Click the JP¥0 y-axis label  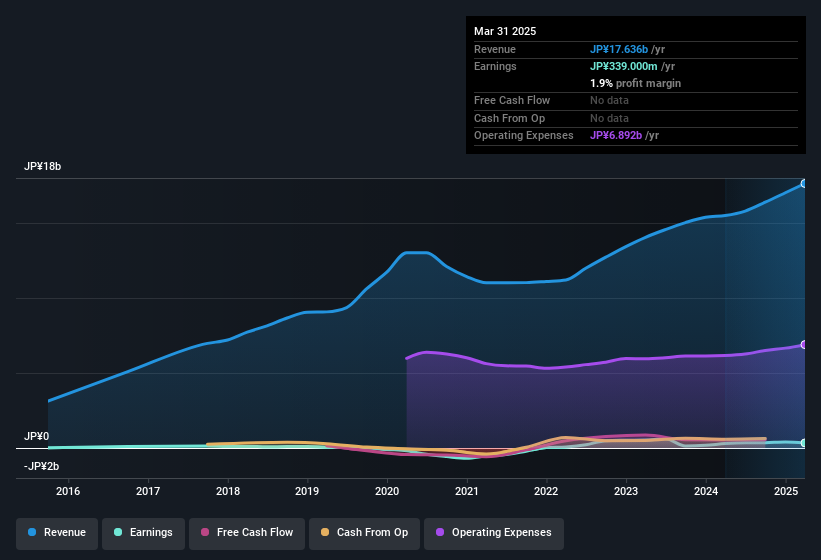pyautogui.click(x=37, y=436)
